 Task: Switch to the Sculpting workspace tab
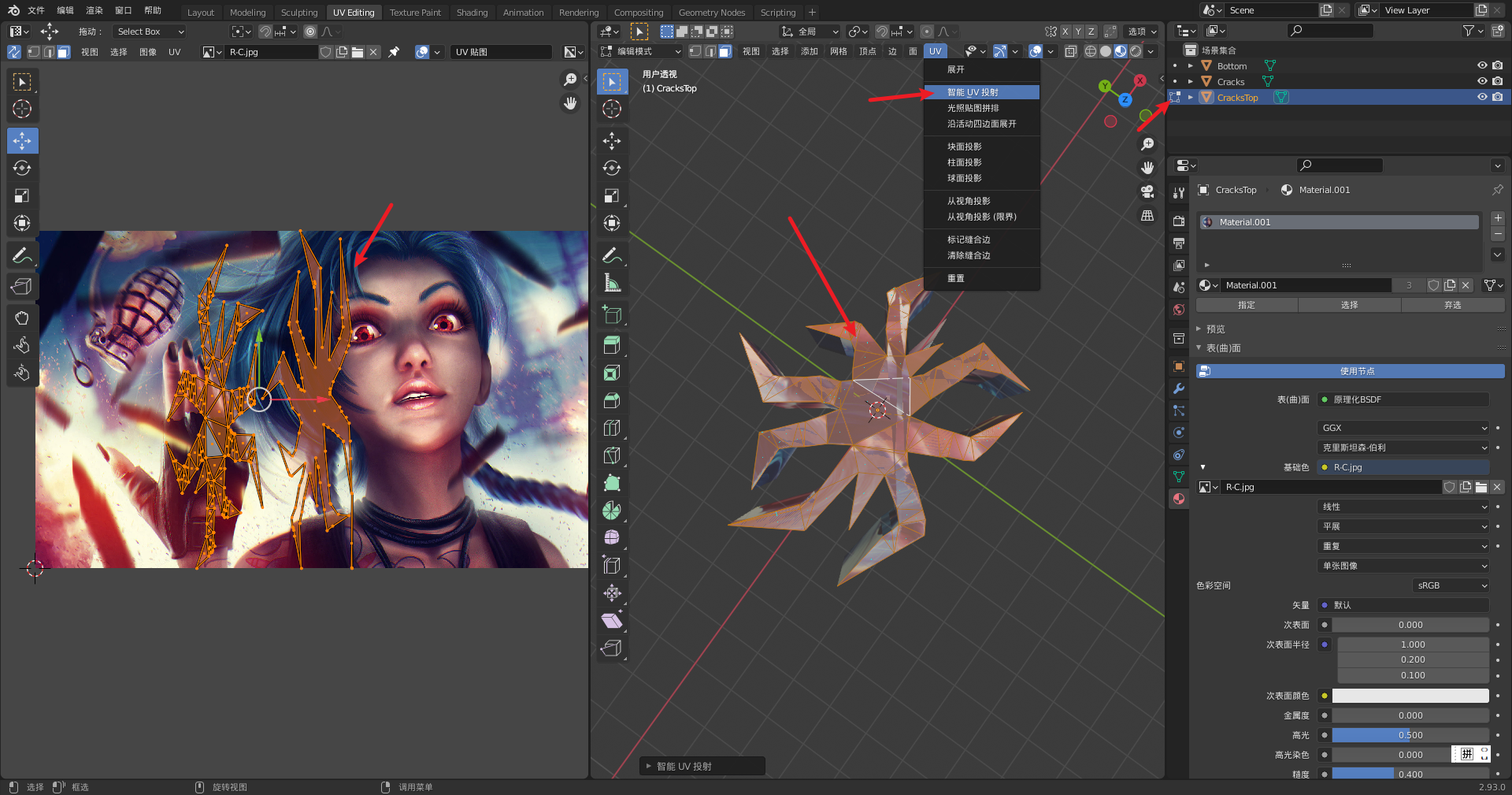[x=299, y=12]
